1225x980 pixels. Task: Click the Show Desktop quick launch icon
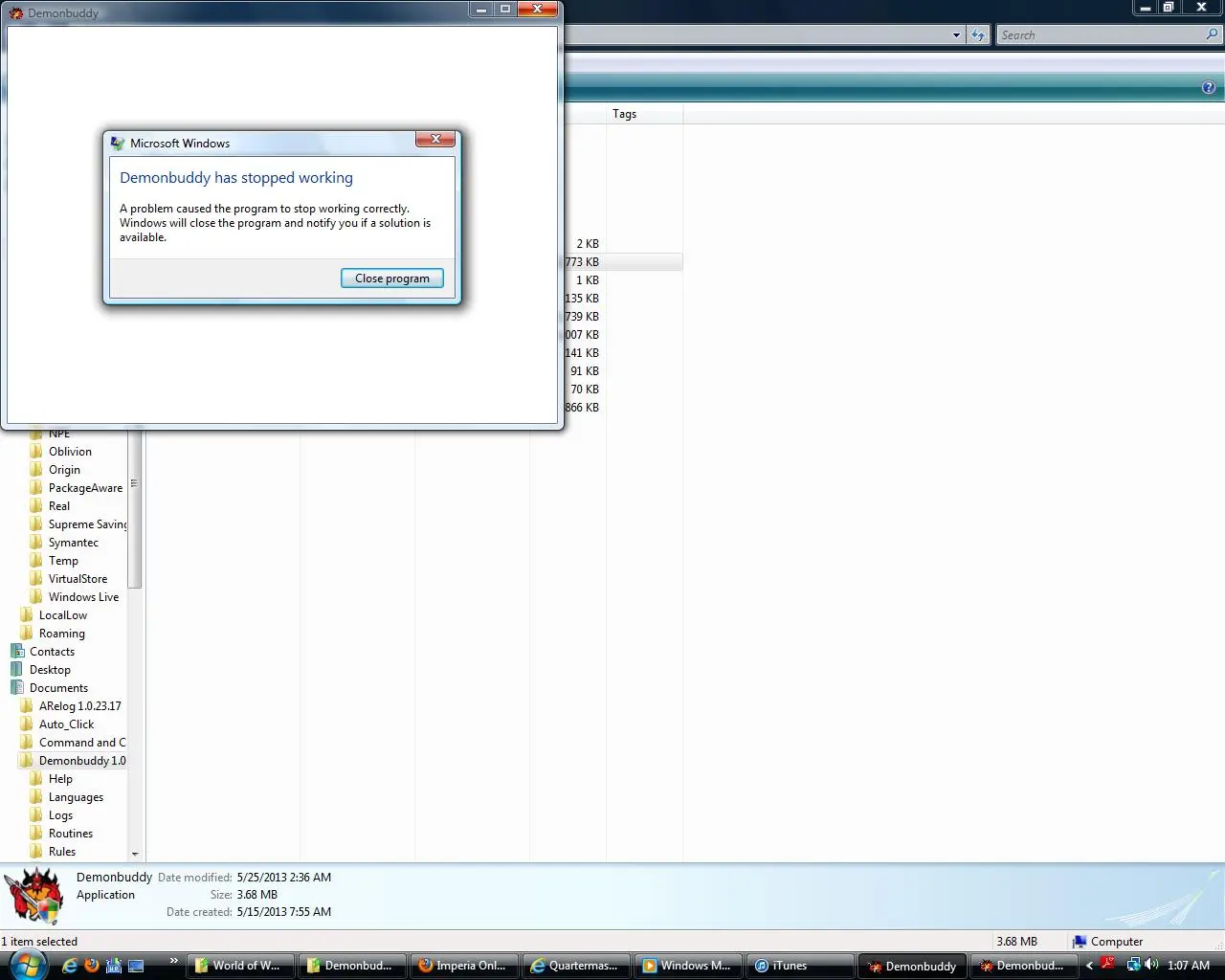[136, 966]
